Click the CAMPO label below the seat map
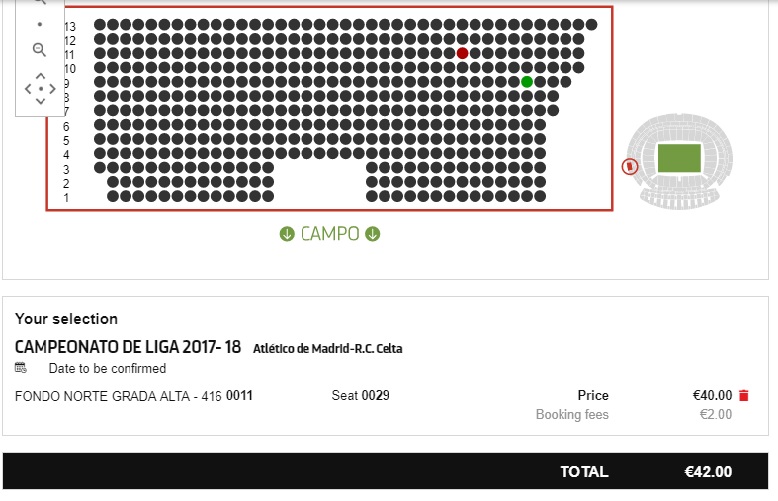This screenshot has width=778, height=501. point(330,234)
